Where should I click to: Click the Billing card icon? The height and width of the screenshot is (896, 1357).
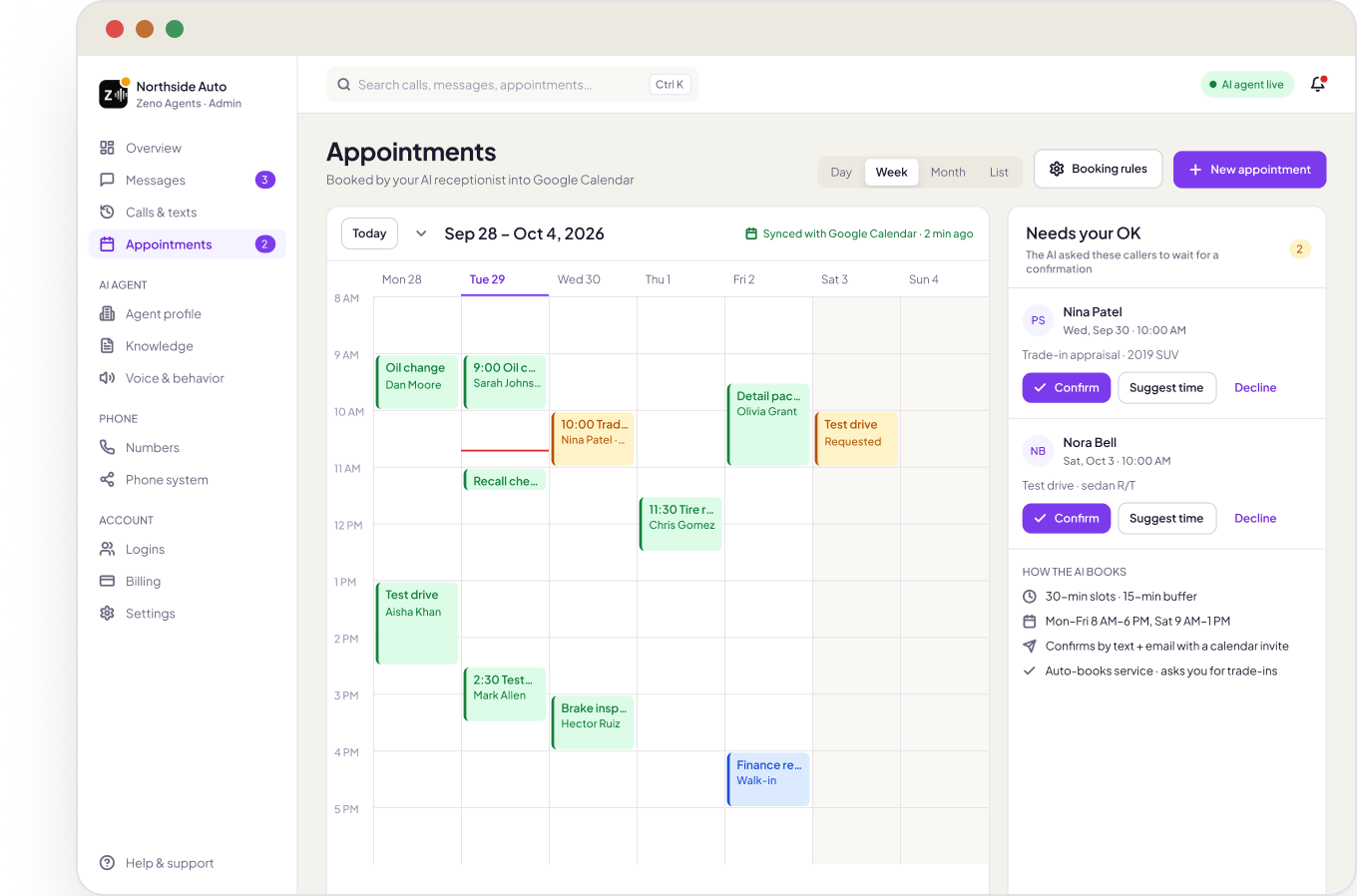[x=107, y=581]
